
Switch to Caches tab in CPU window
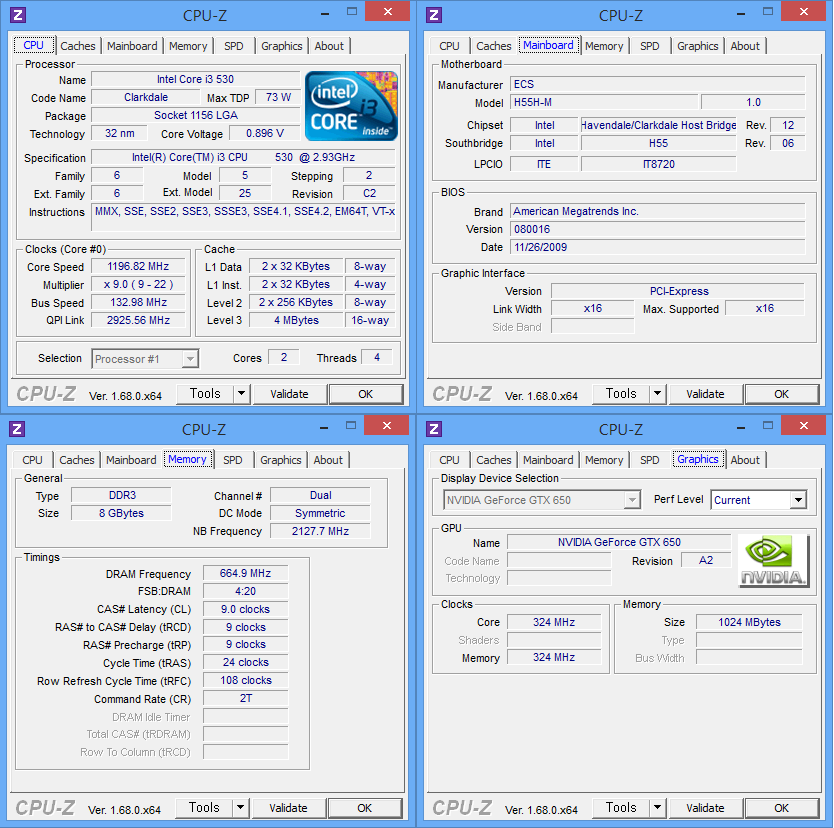click(x=78, y=46)
